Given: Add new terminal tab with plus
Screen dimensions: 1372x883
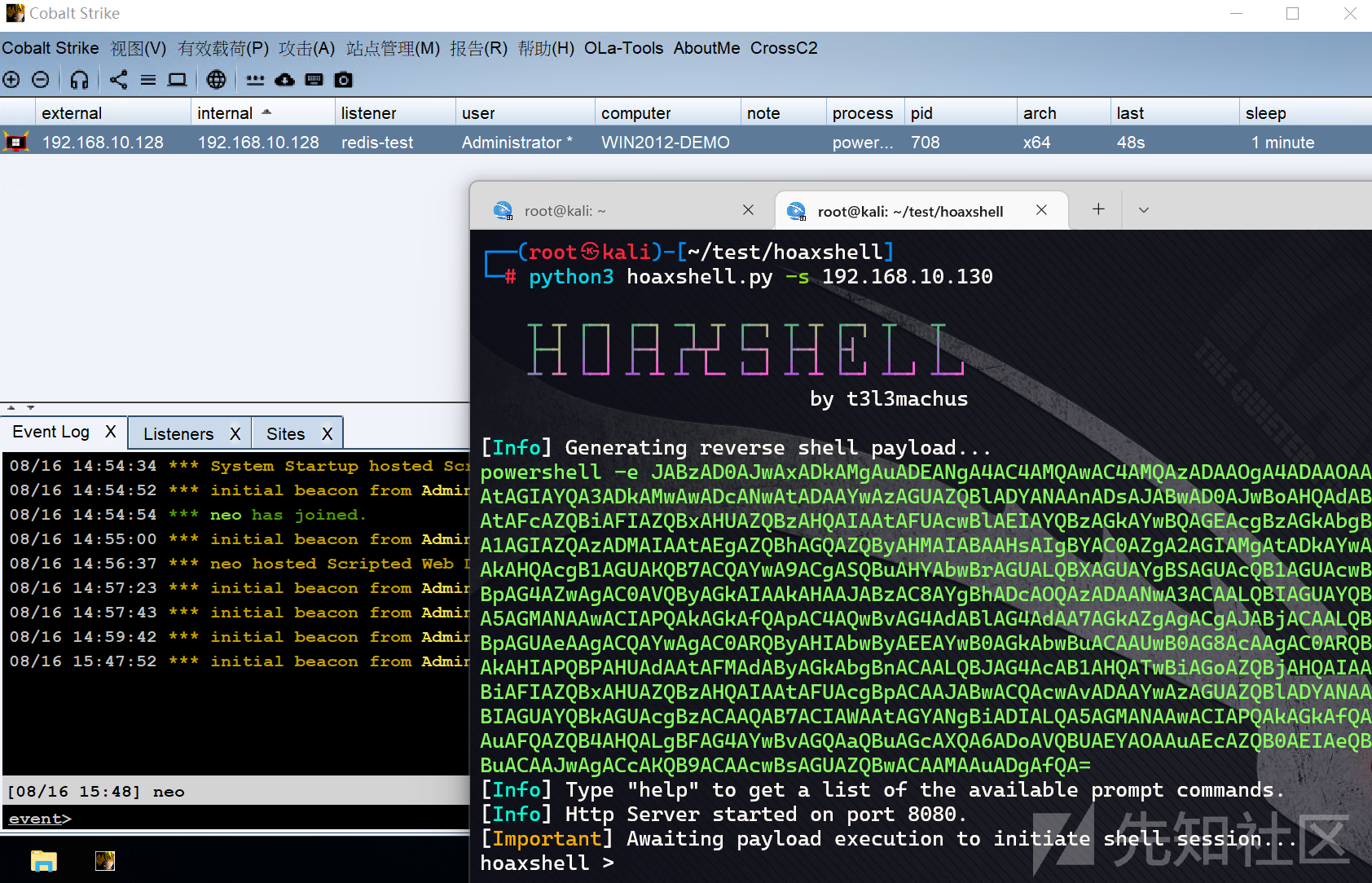Looking at the screenshot, I should (1098, 209).
